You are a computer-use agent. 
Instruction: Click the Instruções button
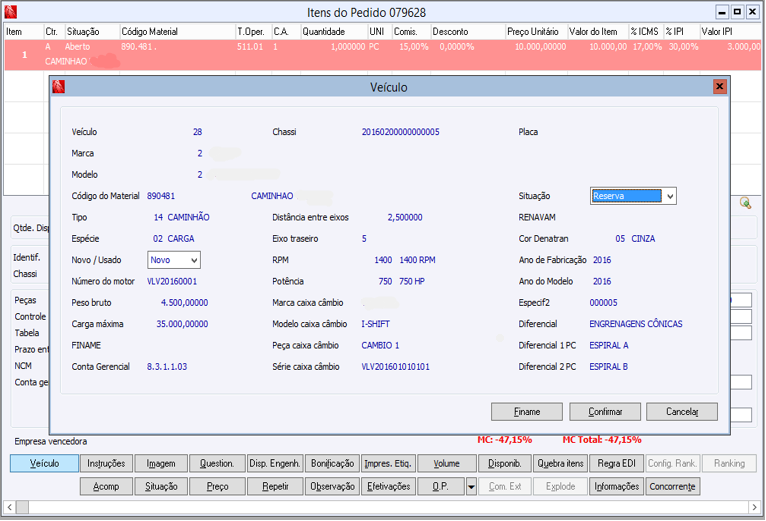(106, 463)
